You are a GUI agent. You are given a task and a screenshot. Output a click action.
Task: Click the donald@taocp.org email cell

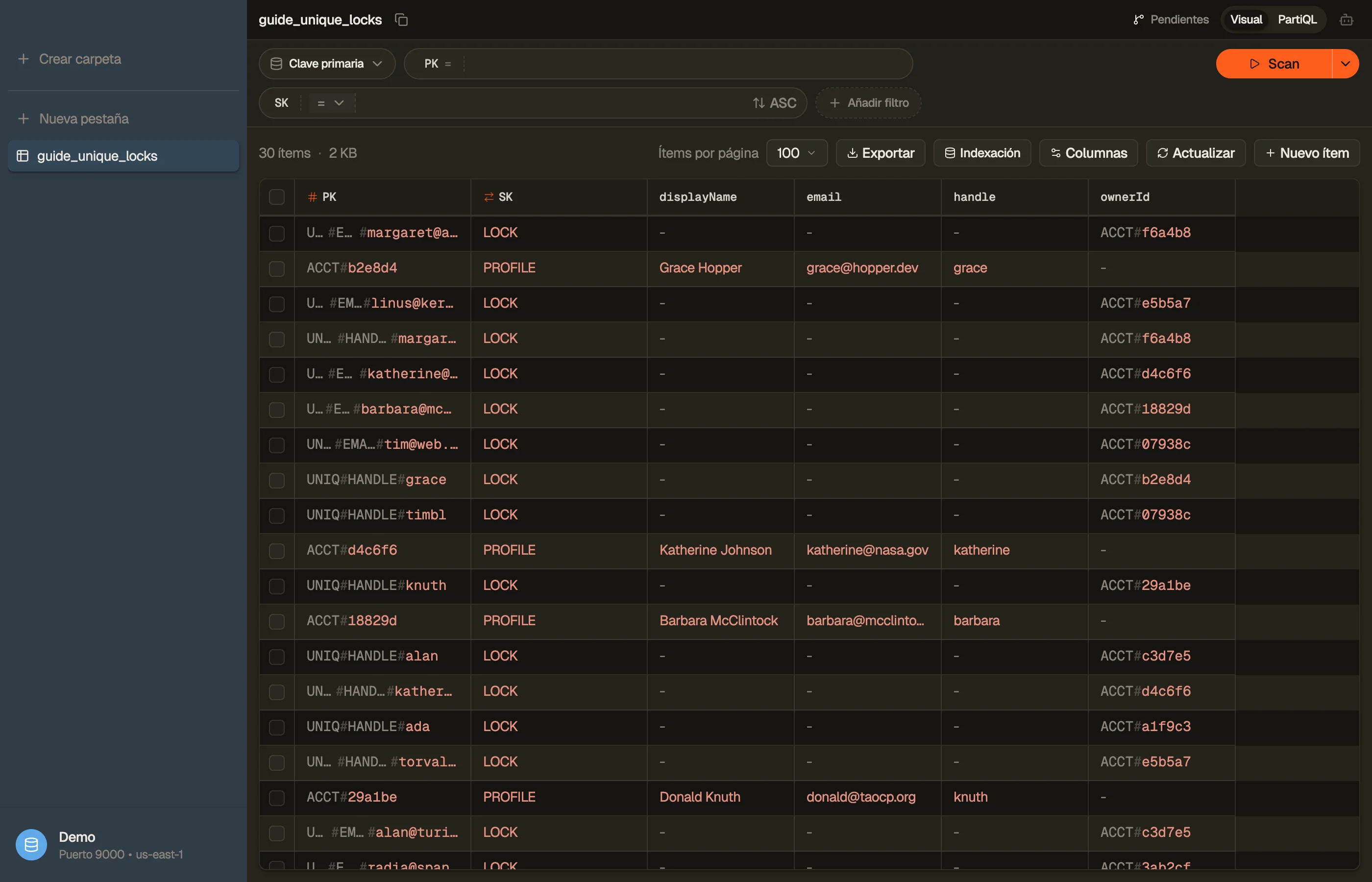[867, 797]
